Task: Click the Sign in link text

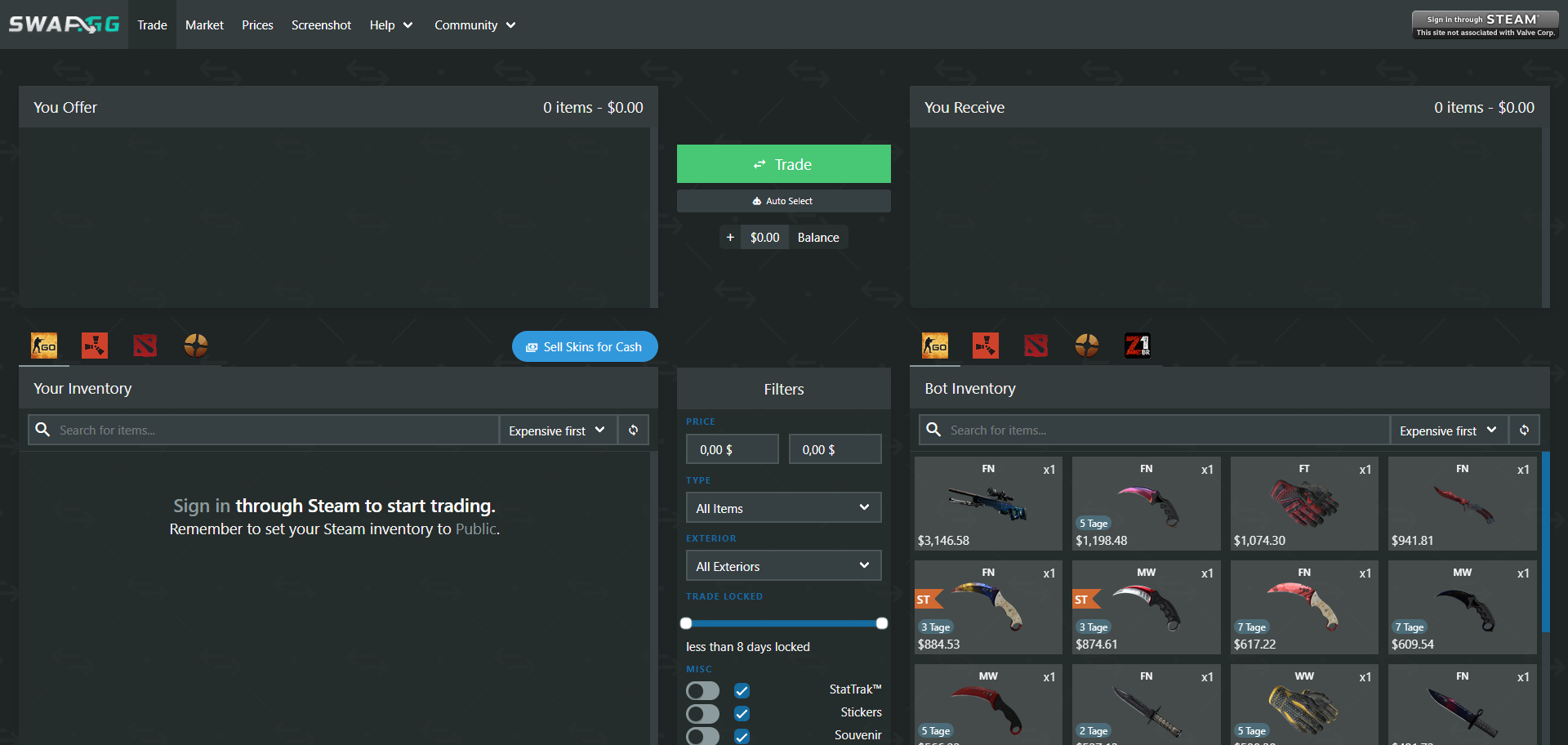Action: (201, 506)
